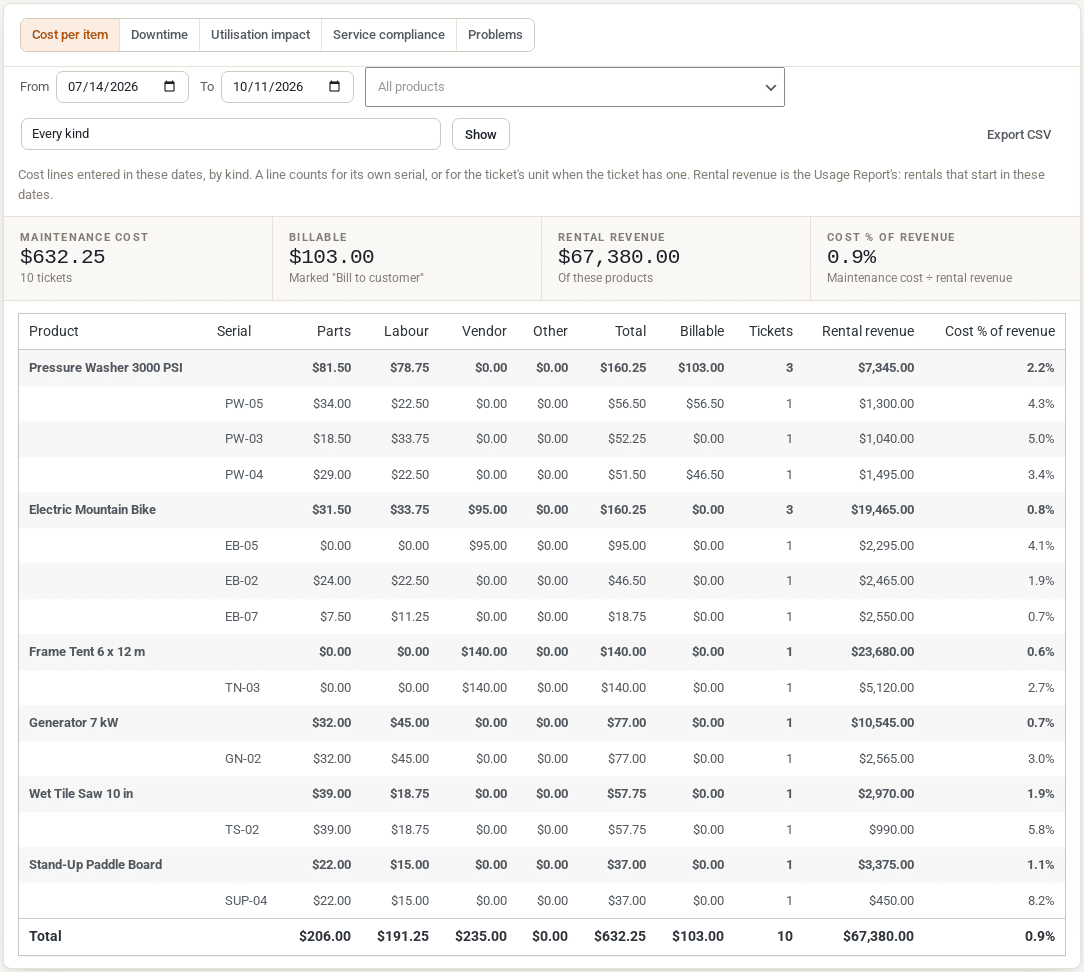Screen dimensions: 1084x972
Task: Open the Cost per item tab
Action: pyautogui.click(x=70, y=35)
